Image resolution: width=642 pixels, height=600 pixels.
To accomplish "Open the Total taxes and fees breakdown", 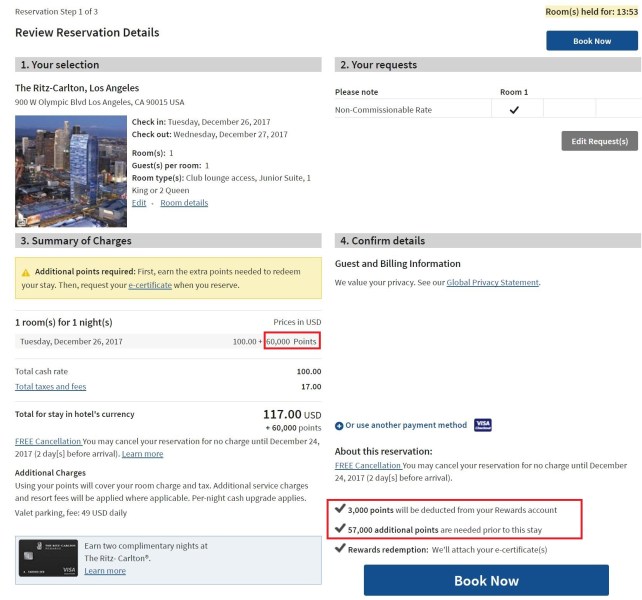I will [50, 386].
